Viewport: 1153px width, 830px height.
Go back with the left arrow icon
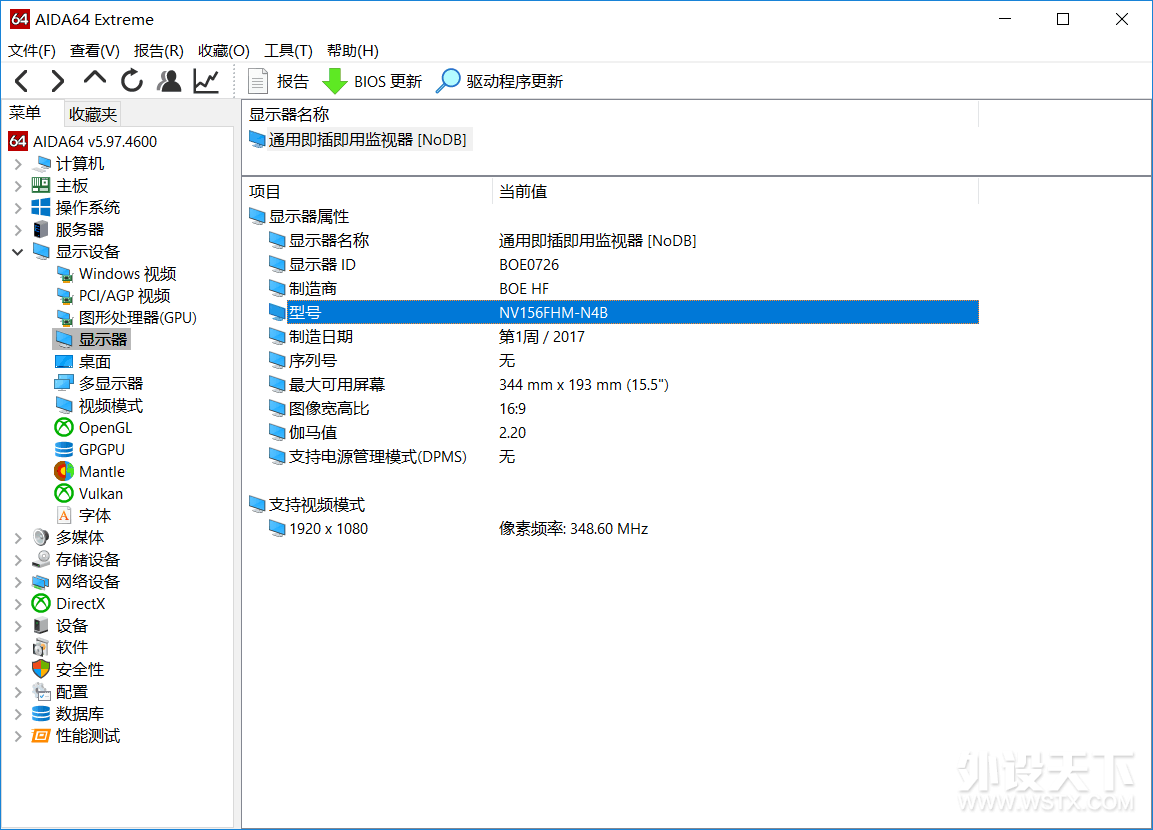(x=22, y=81)
